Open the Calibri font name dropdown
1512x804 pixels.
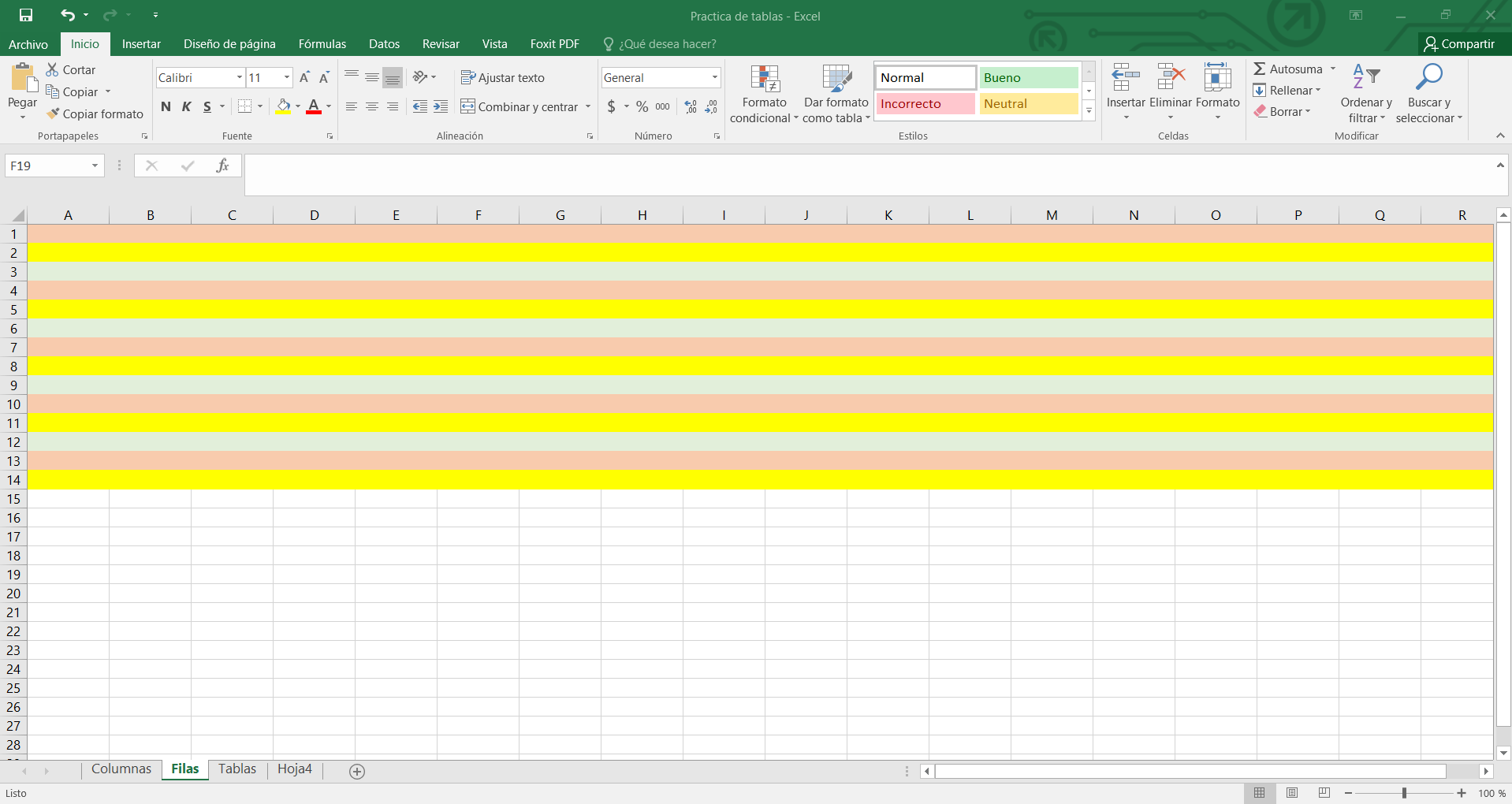[x=240, y=77]
